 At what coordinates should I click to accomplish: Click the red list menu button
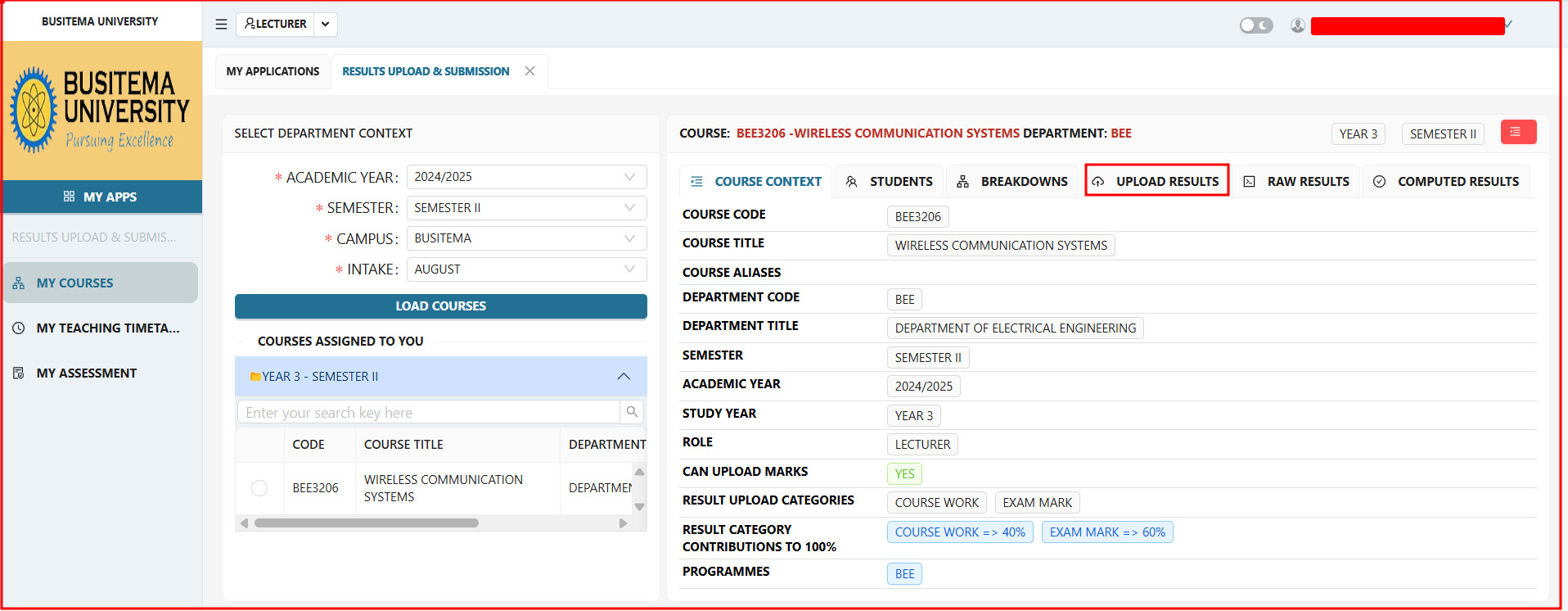click(1518, 132)
